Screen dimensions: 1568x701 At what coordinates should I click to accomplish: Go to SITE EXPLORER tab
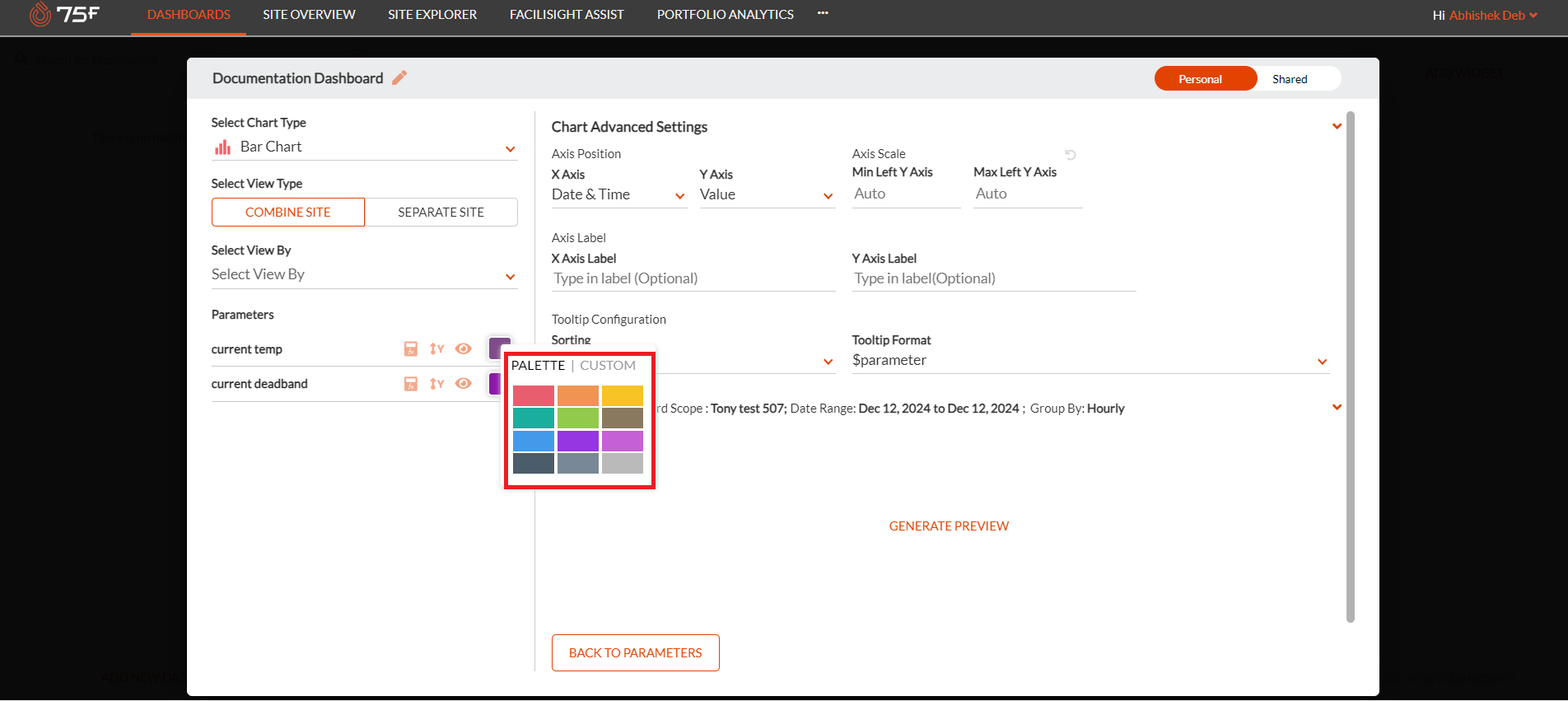click(x=432, y=15)
